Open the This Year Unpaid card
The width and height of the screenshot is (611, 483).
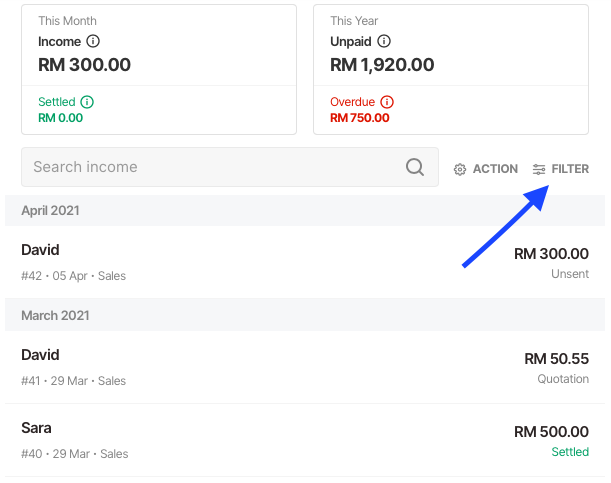(x=451, y=70)
